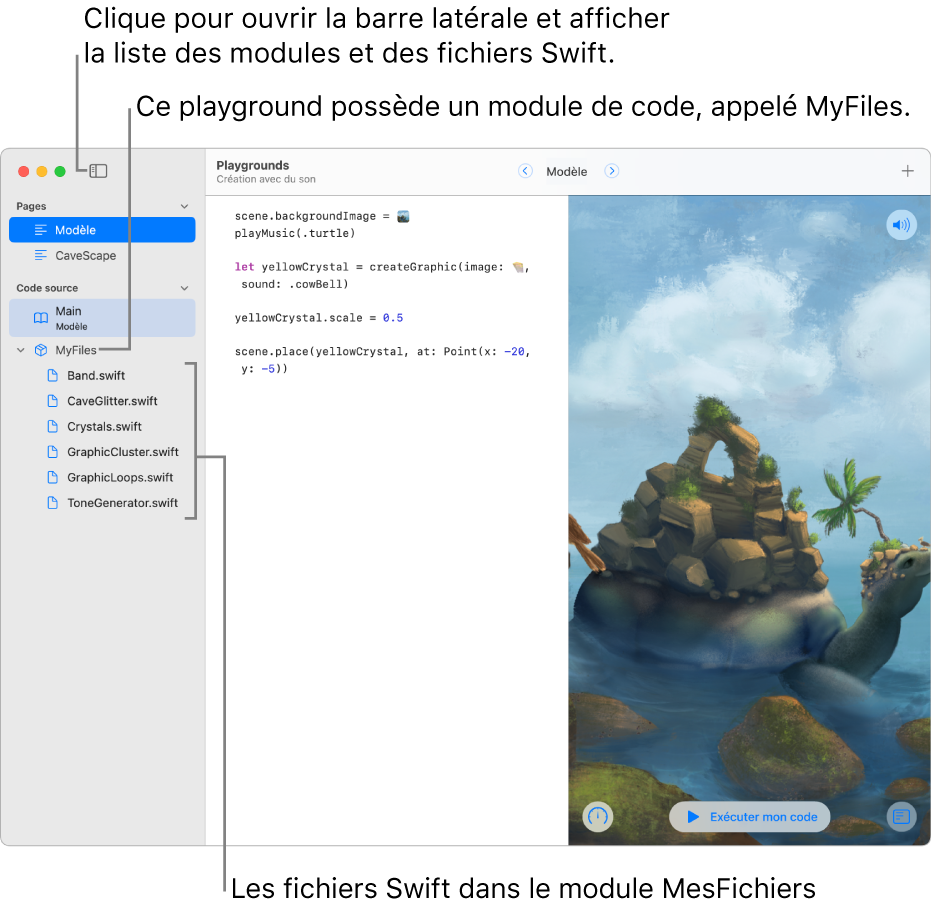Click the turtle island live view image
This screenshot has height=910, width=931.
(x=749, y=521)
